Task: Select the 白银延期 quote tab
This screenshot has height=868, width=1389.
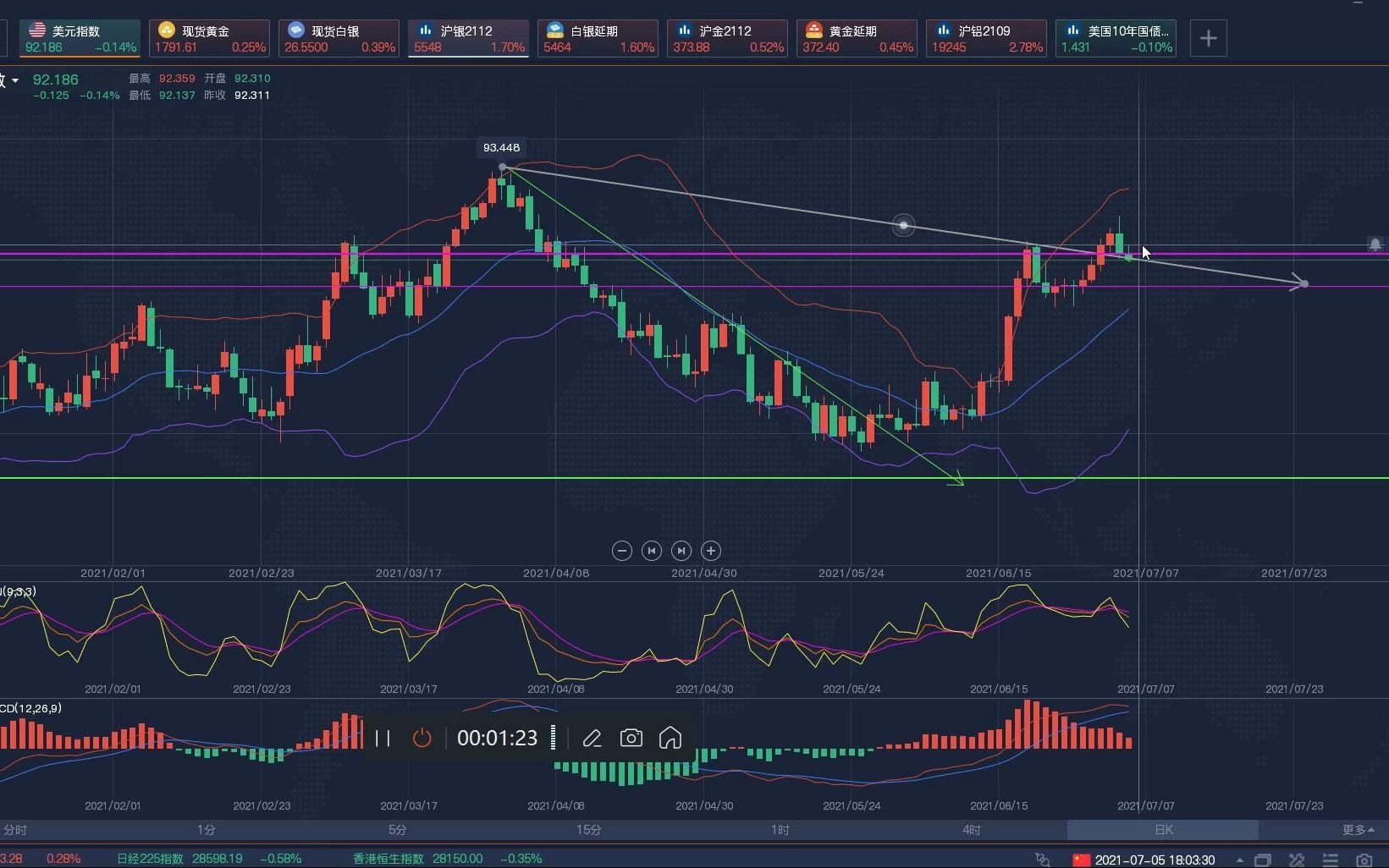Action: (598, 38)
